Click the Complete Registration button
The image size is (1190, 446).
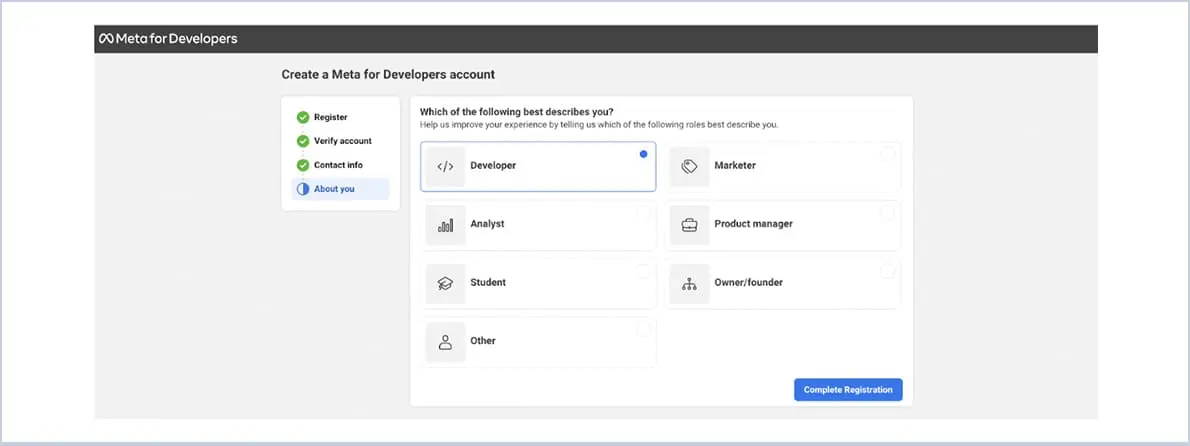tap(848, 390)
